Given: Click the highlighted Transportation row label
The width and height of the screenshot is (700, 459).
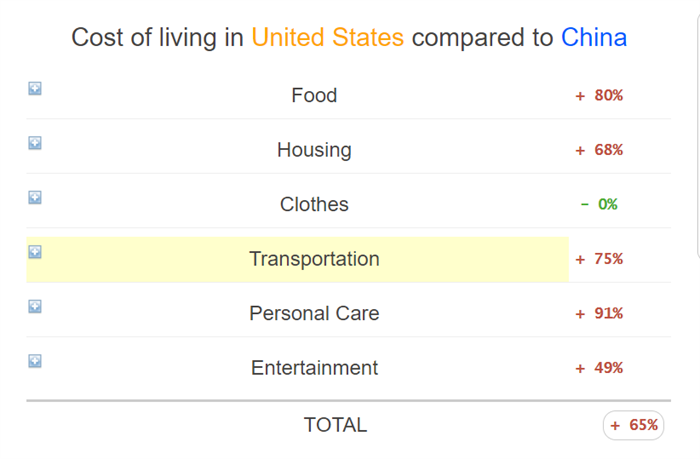Looking at the screenshot, I should coord(314,259).
